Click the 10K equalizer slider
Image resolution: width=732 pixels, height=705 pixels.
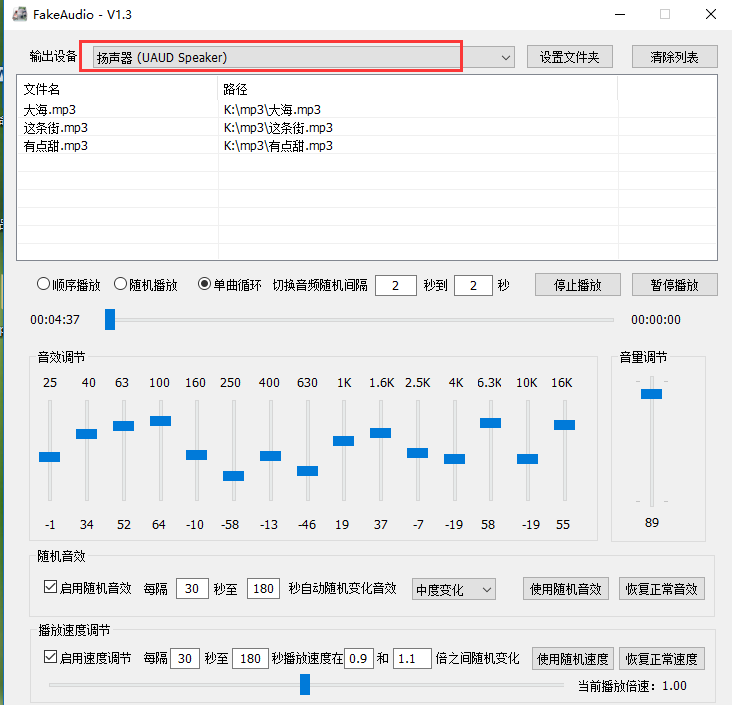tap(528, 459)
